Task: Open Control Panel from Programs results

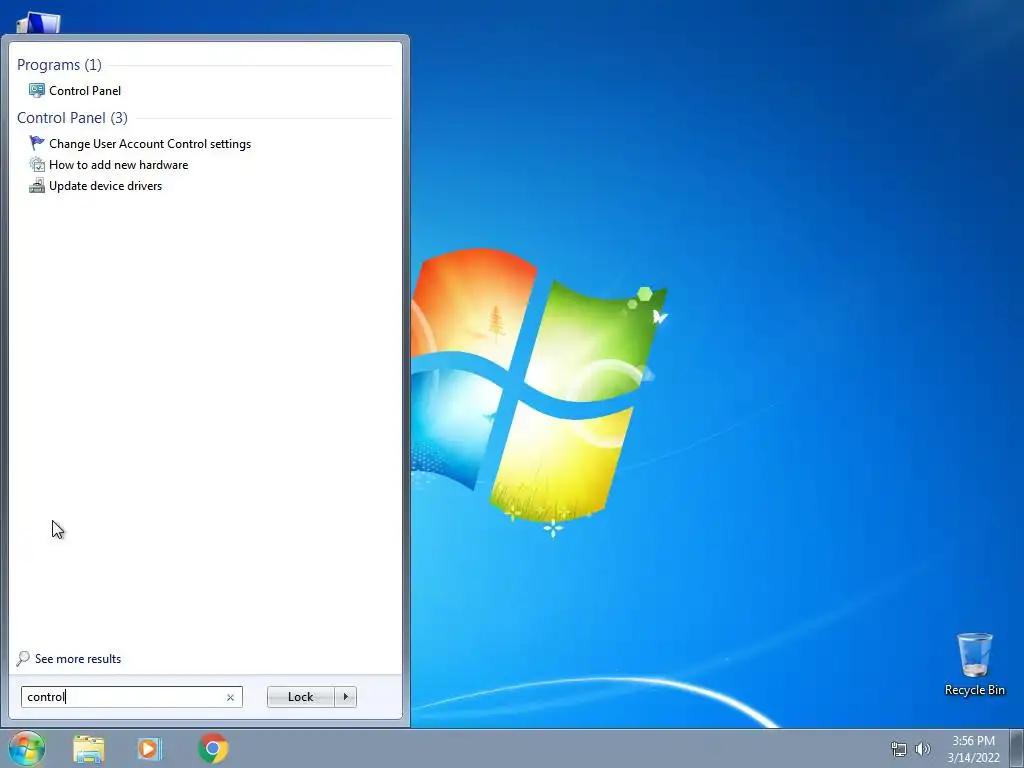Action: tap(85, 91)
